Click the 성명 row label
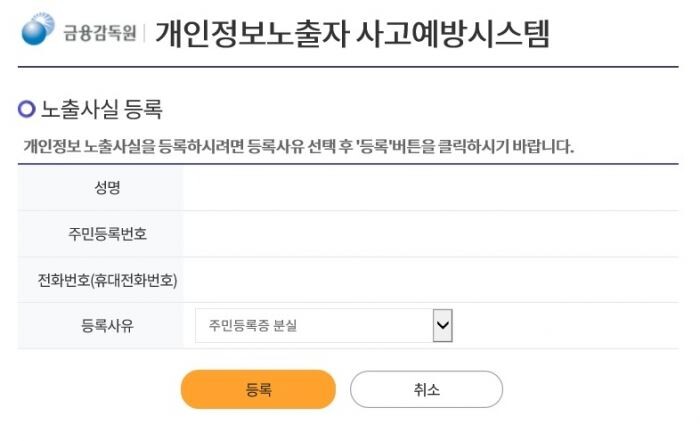Screen dimensions: 700x441 point(100,187)
